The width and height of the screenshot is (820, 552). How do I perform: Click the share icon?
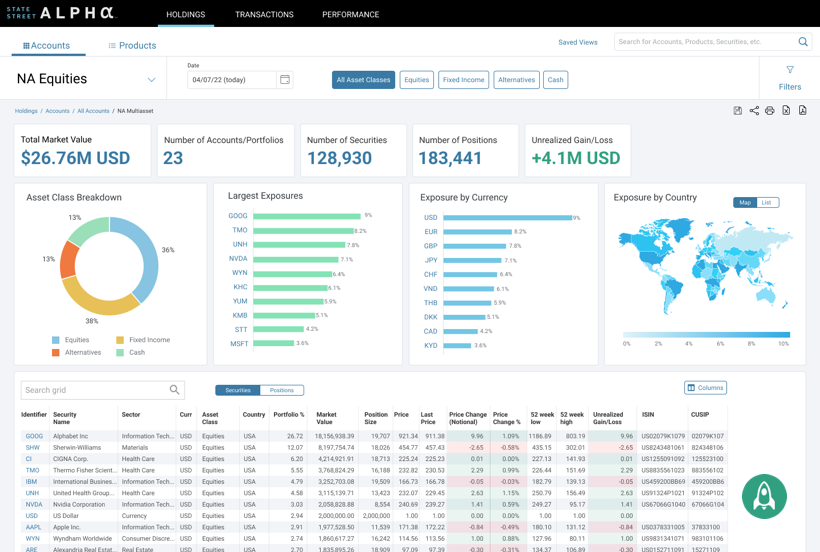754,111
